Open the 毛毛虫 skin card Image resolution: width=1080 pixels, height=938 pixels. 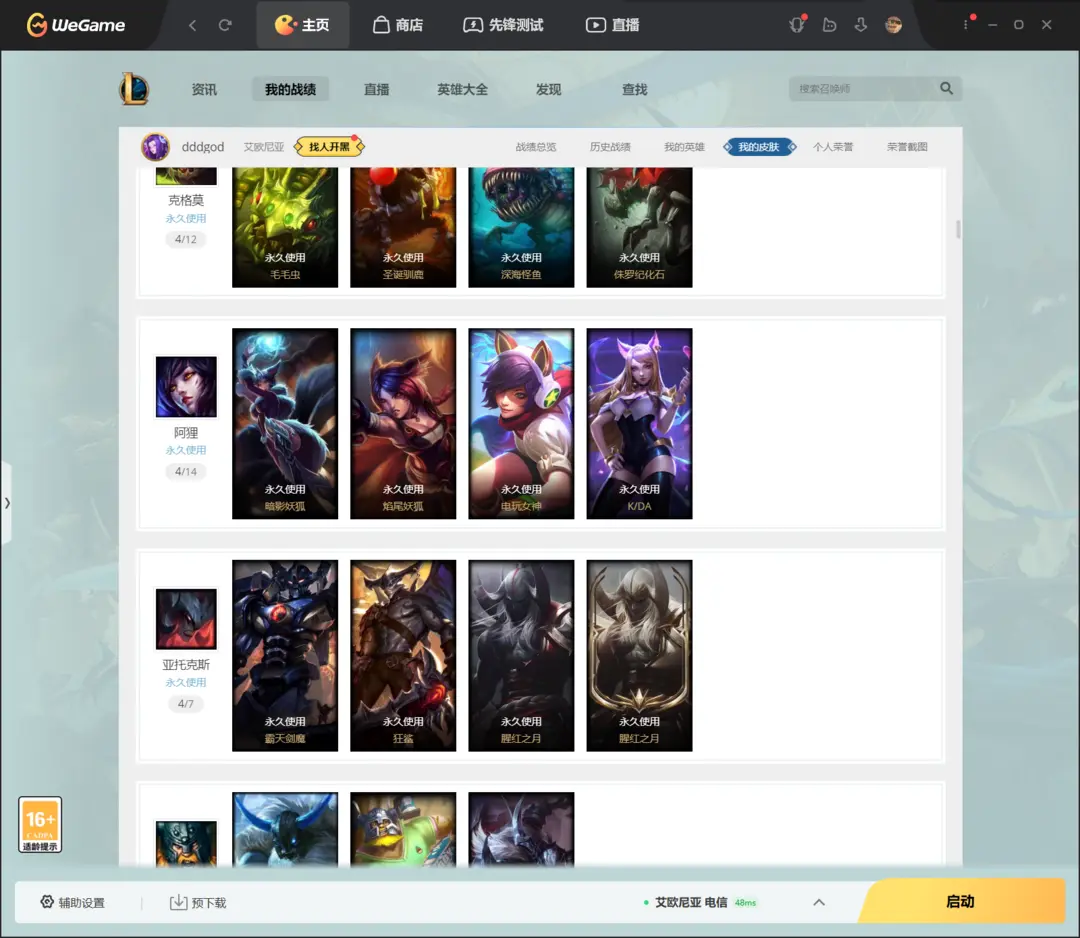(x=285, y=227)
